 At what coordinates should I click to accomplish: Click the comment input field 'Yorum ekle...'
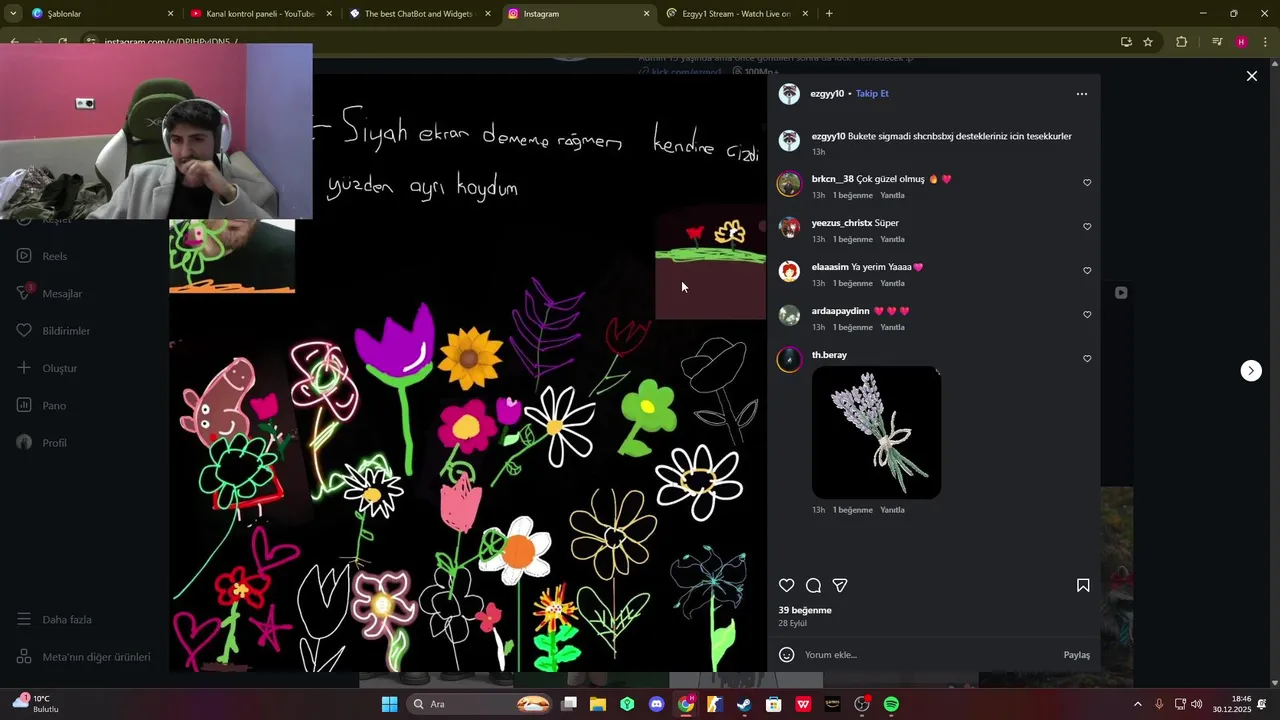pyautogui.click(x=930, y=655)
